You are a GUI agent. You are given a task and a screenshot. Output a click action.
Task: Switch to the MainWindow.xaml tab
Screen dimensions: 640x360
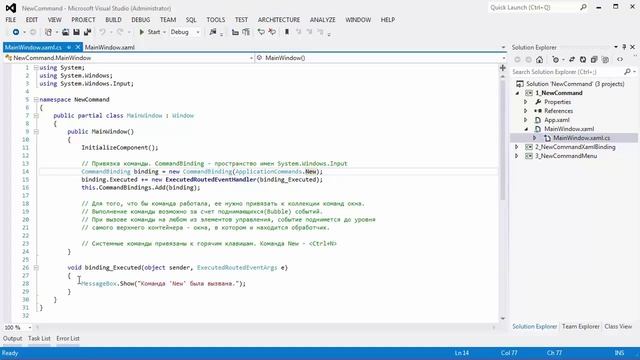(x=110, y=47)
